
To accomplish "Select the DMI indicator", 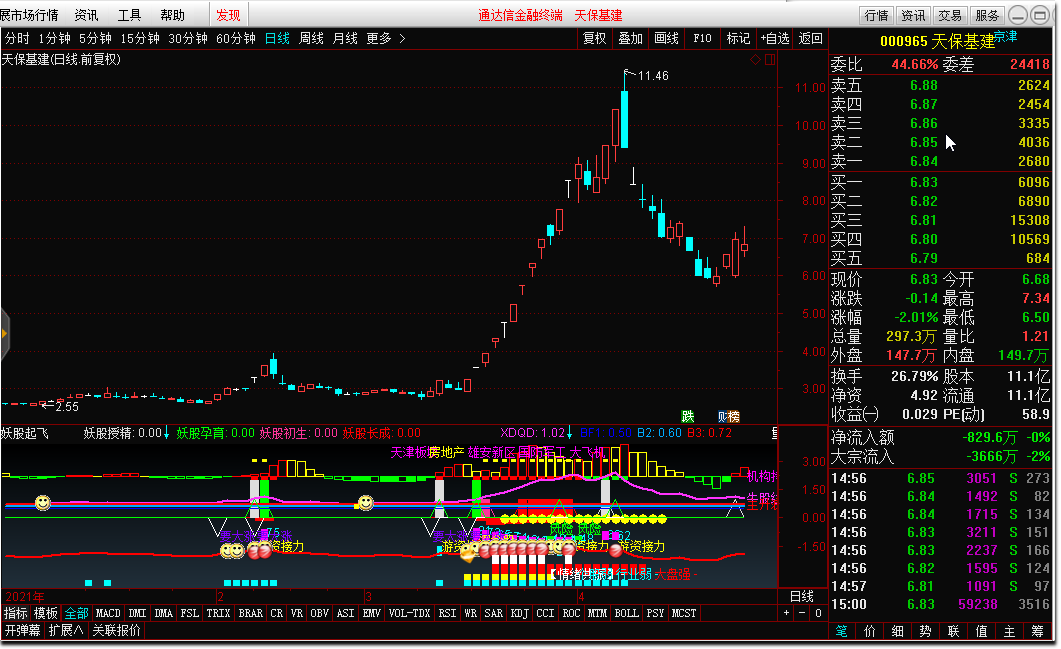I will pyautogui.click(x=137, y=613).
